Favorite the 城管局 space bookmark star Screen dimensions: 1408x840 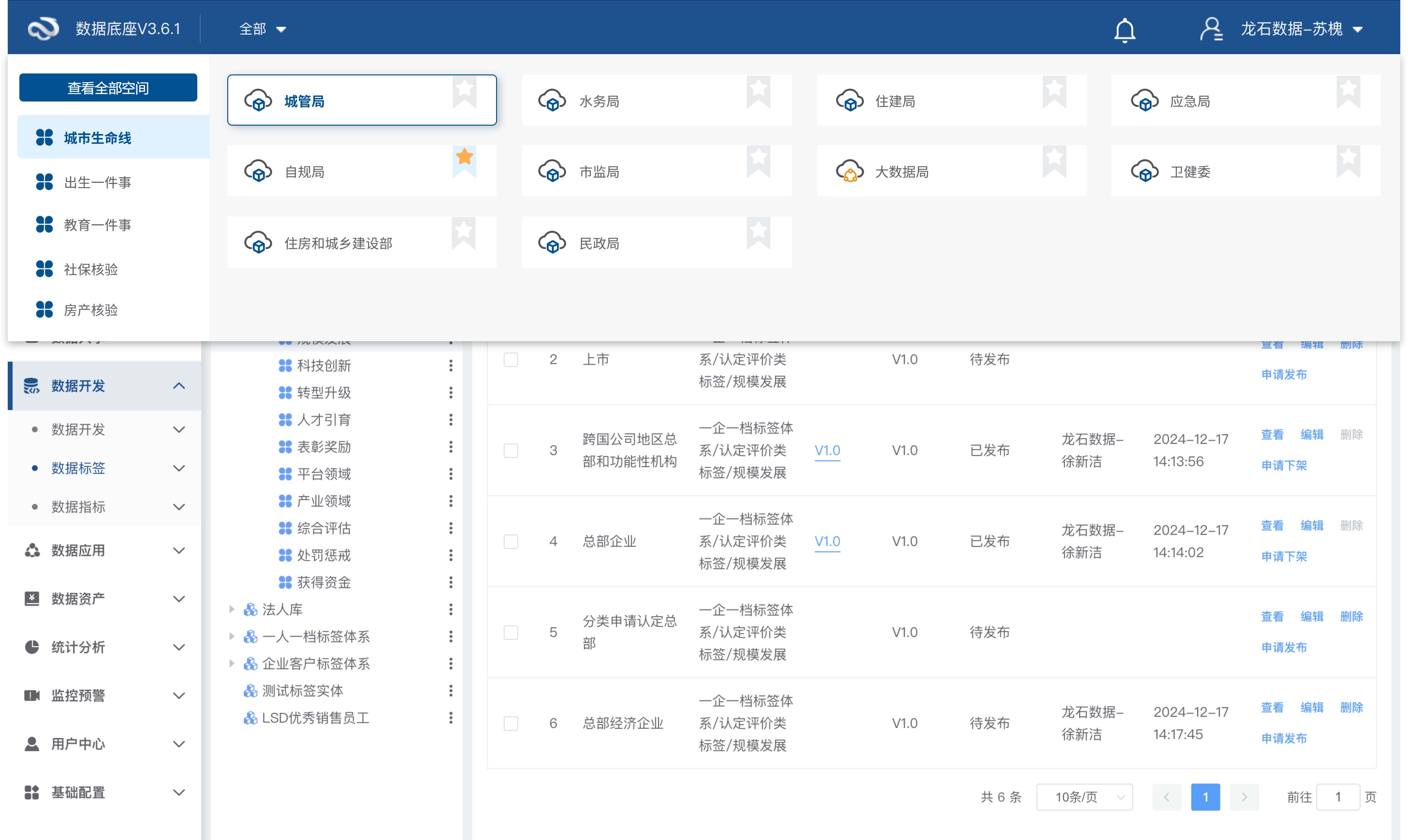coord(464,89)
